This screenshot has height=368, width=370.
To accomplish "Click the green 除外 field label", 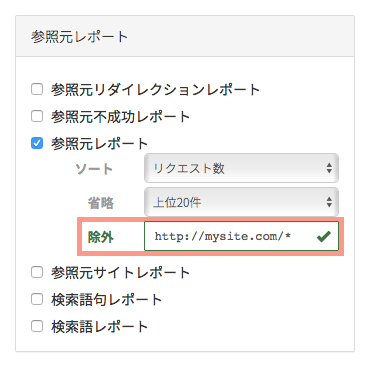I will (101, 237).
